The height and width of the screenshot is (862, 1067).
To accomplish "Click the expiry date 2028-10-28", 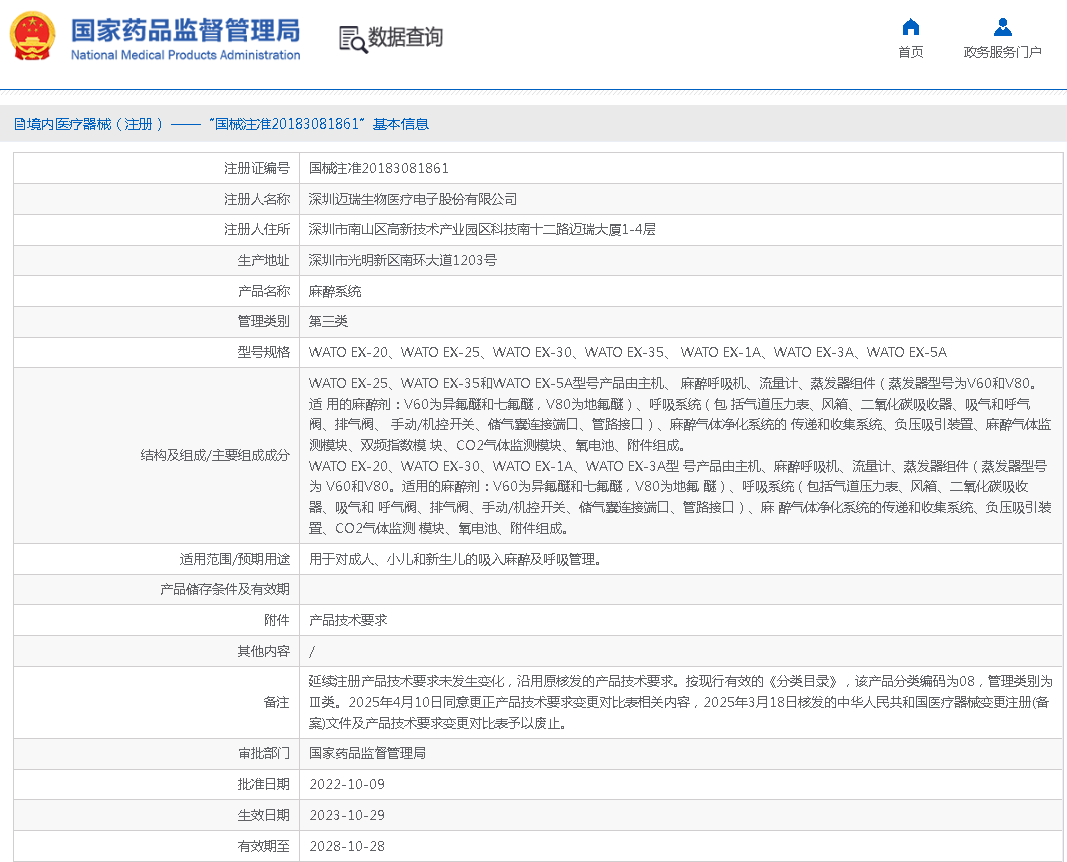I will coord(346,847).
